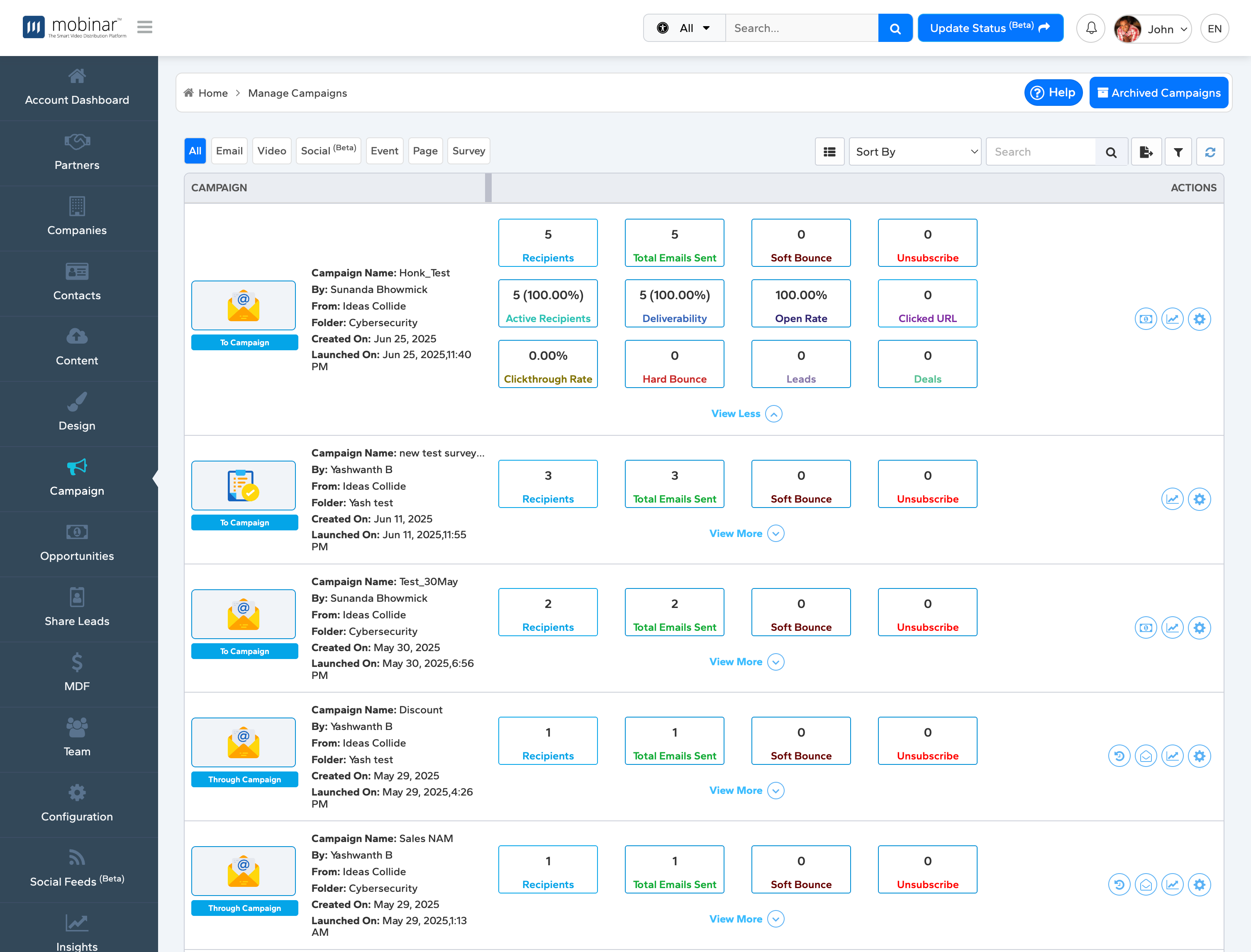Click the campaign list search field
Screen dimensions: 1251x952
[x=1041, y=152]
